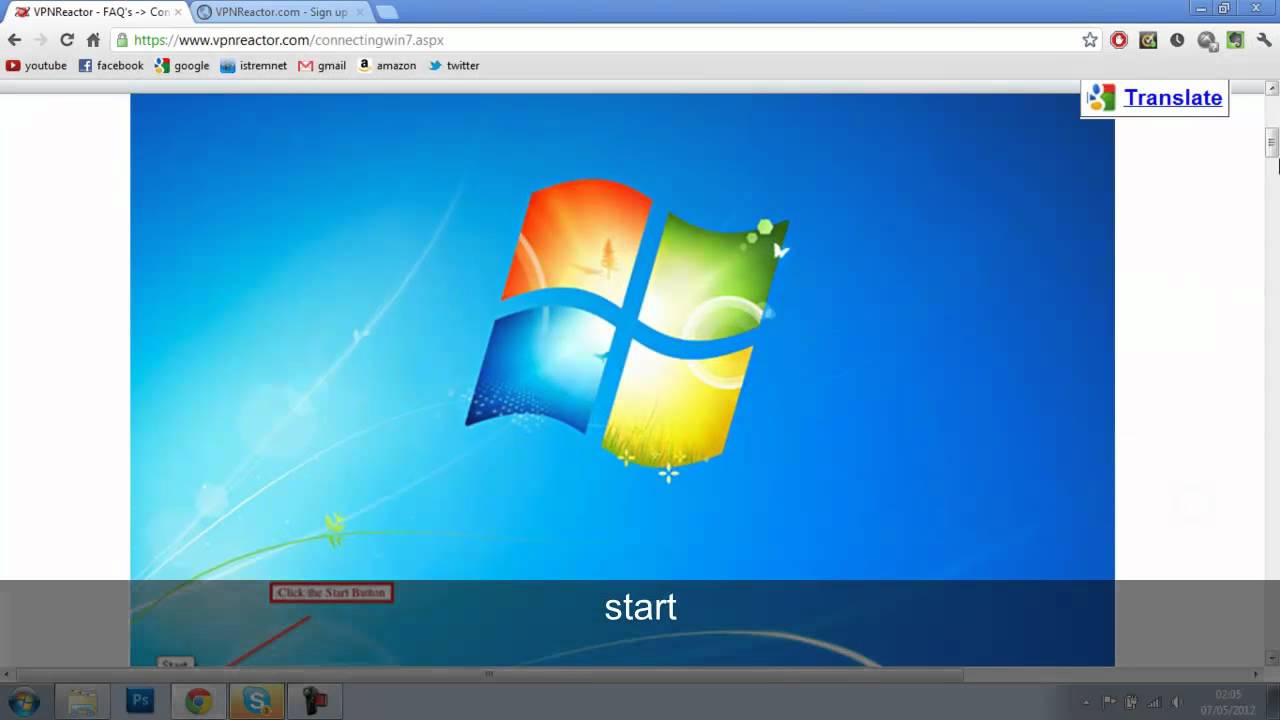Show hidden system tray icons

(x=1086, y=702)
